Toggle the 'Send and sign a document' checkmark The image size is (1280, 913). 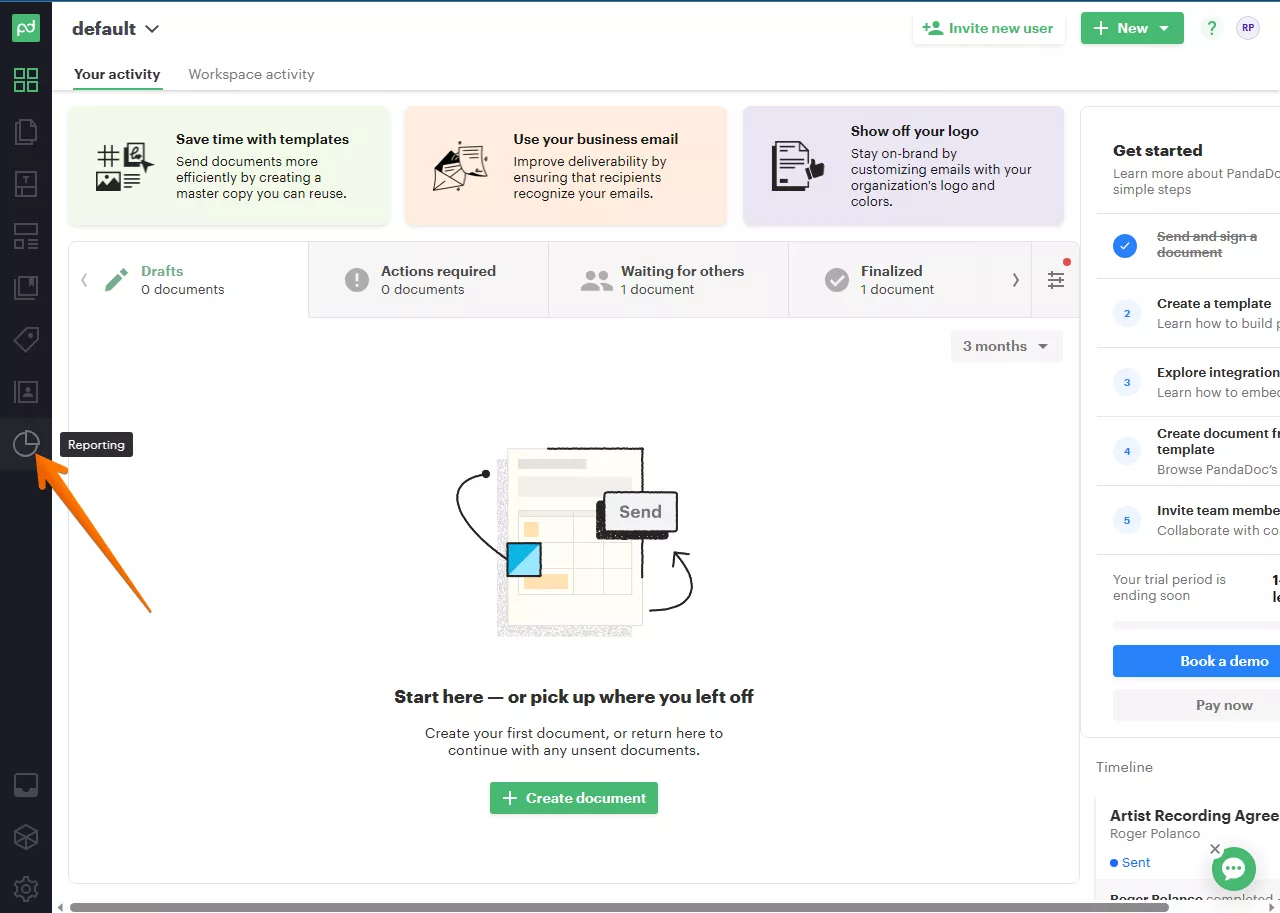(x=1126, y=245)
